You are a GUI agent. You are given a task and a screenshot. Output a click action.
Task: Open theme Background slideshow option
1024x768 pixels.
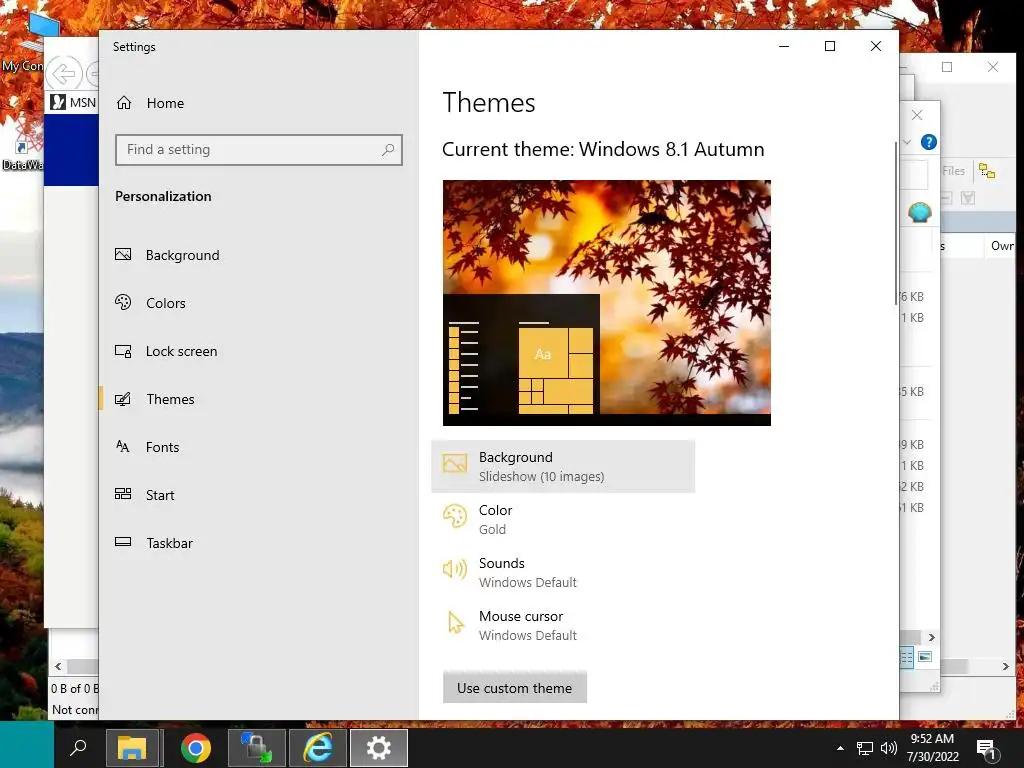563,466
